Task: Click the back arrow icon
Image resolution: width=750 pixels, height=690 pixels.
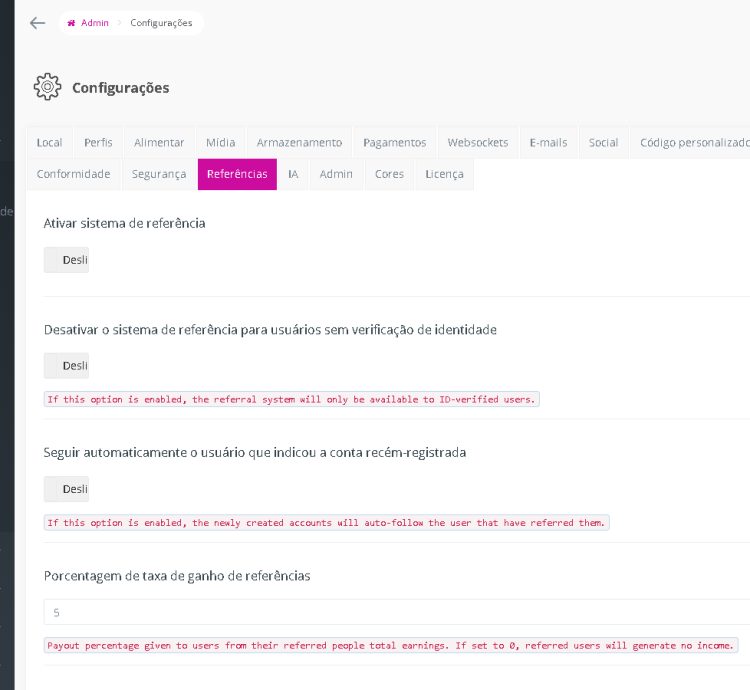Action: pyautogui.click(x=37, y=23)
